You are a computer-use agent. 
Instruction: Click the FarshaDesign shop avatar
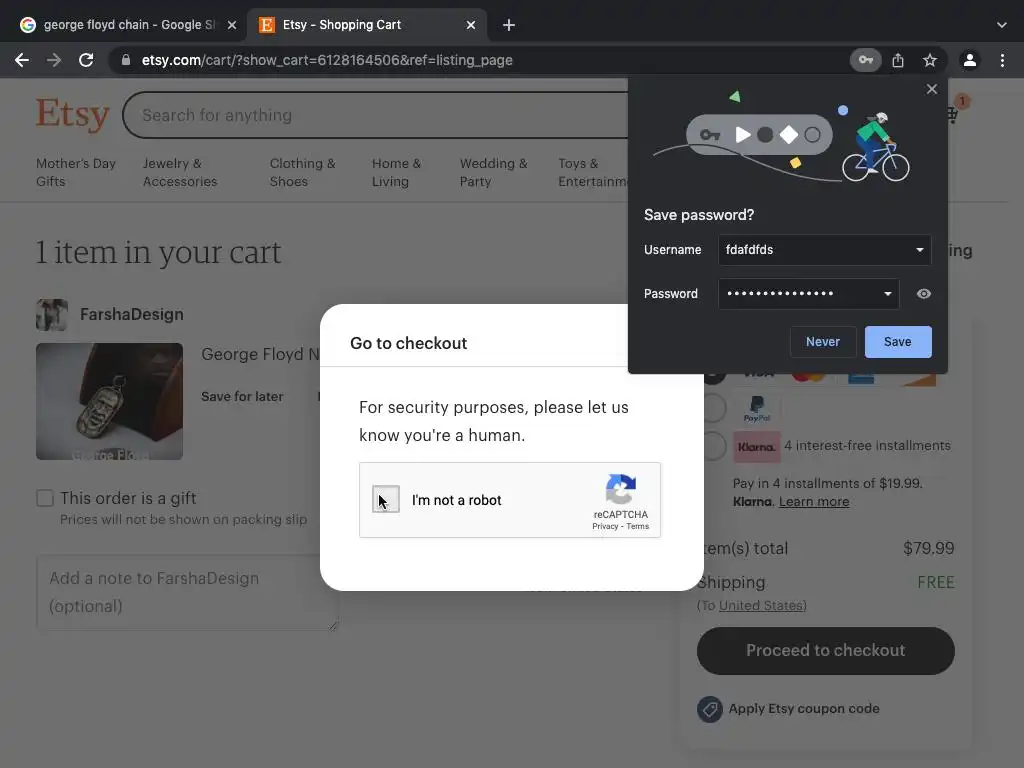click(x=52, y=315)
